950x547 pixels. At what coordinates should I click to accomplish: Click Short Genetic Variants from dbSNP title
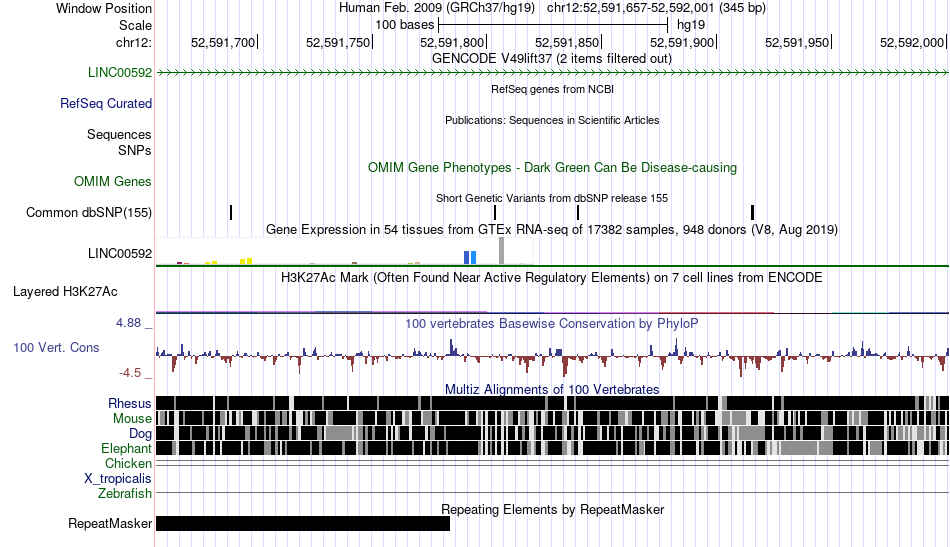pyautogui.click(x=552, y=198)
